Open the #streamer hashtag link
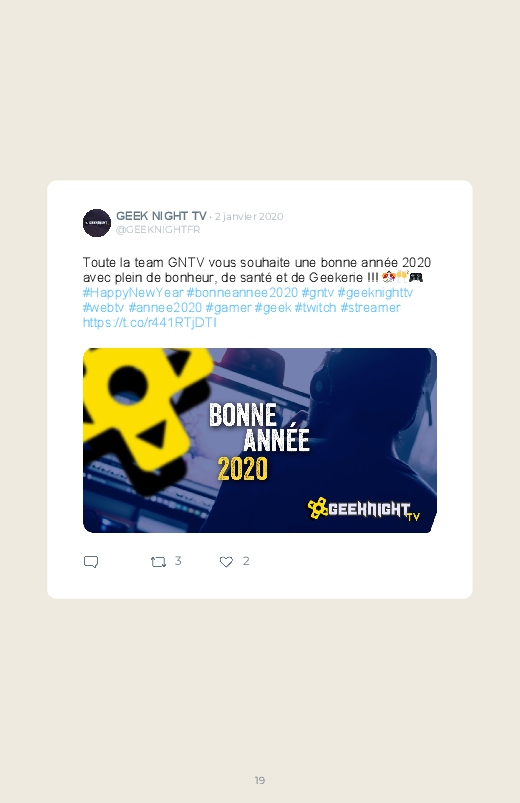Viewport: 520px width, 803px height. click(370, 307)
